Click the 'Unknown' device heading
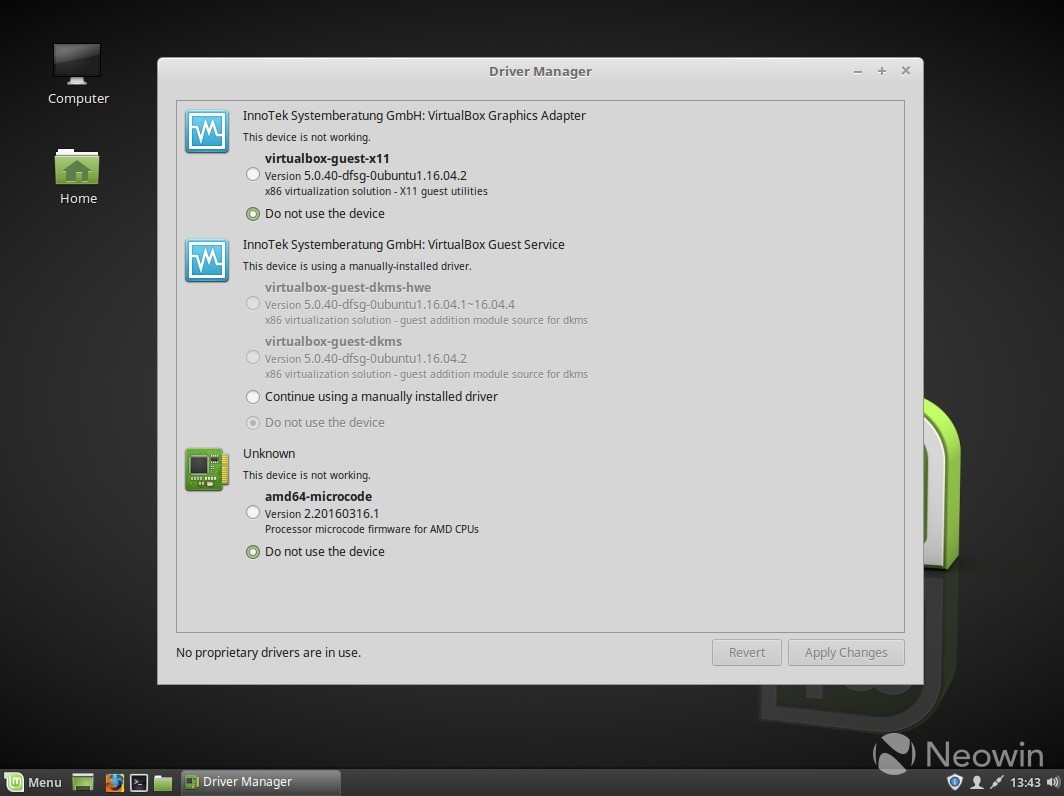Screen dimensions: 1064x796 [x=269, y=453]
